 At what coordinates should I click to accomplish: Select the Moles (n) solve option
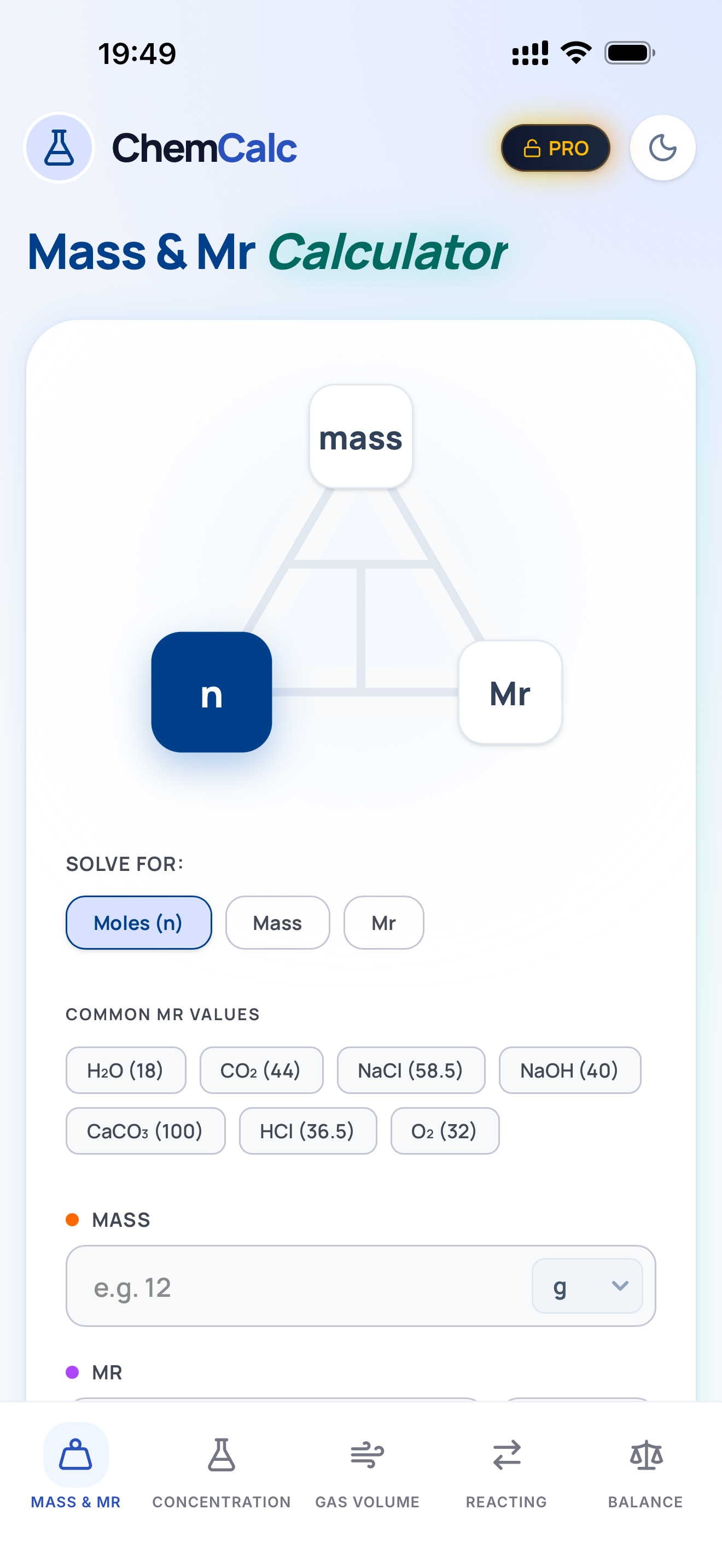[138, 923]
